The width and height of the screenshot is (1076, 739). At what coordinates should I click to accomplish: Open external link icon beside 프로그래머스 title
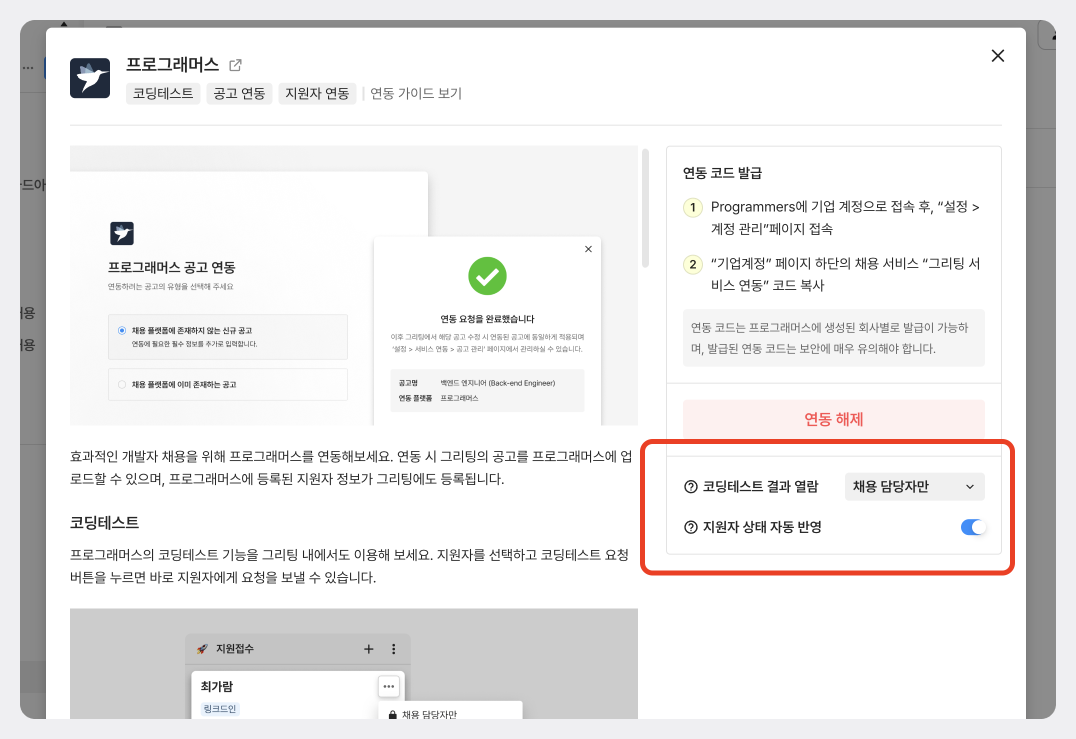point(235,65)
